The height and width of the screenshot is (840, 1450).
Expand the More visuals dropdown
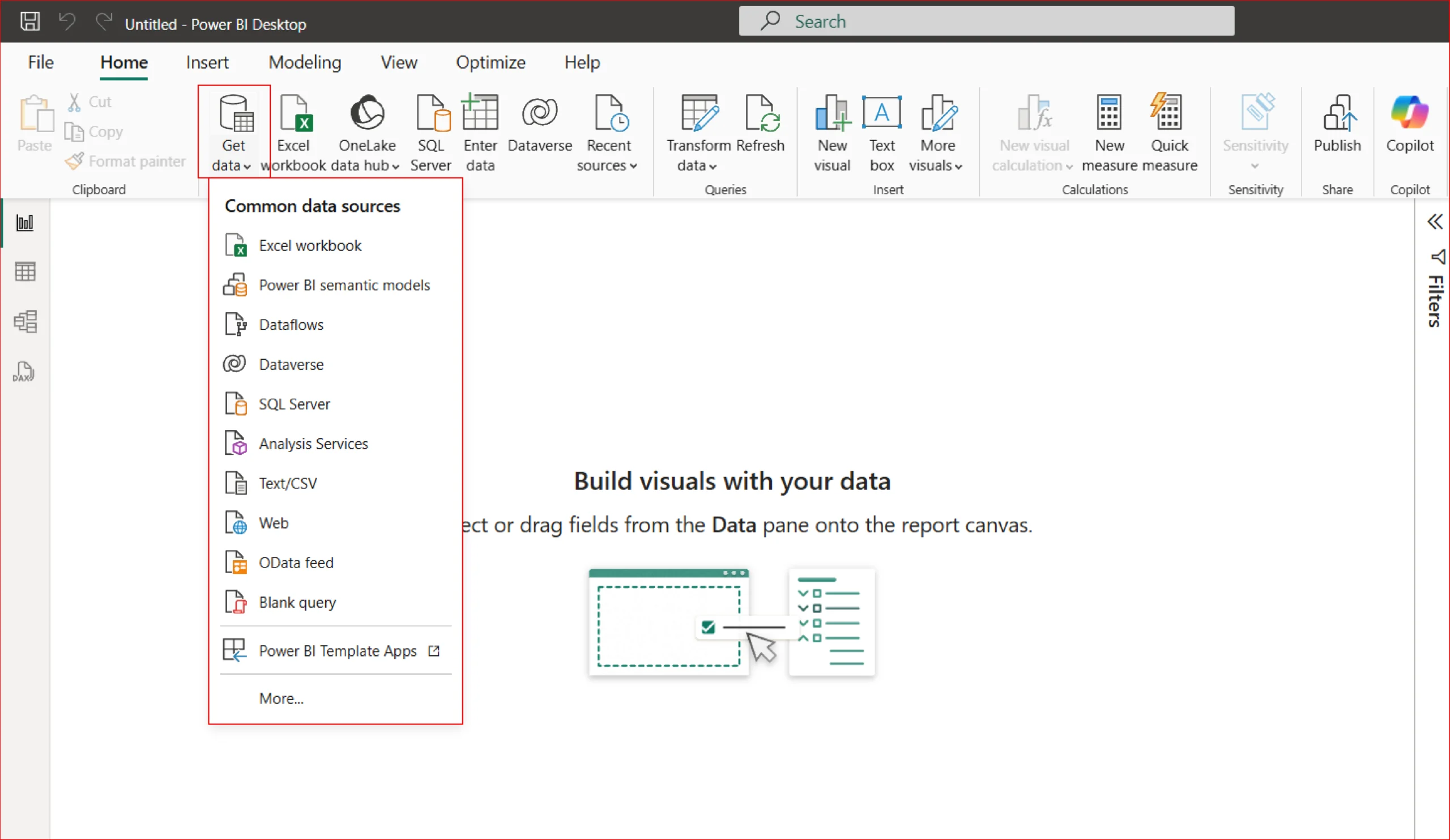pos(937,132)
